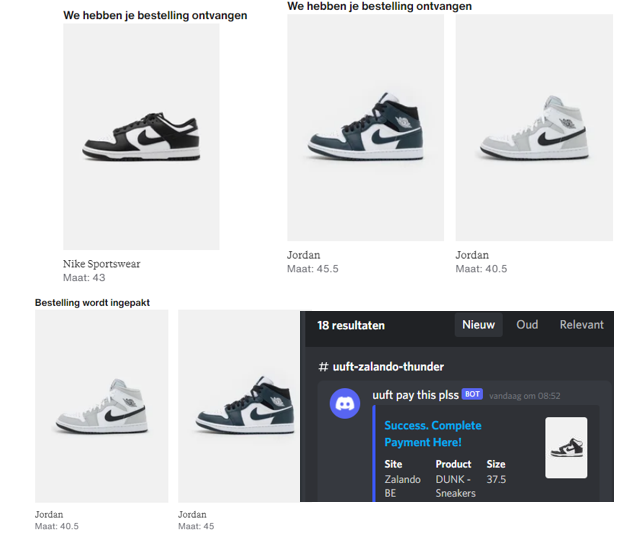Open the Nike Sportswear size 43 shoe image
The image size is (634, 544).
pos(141,136)
